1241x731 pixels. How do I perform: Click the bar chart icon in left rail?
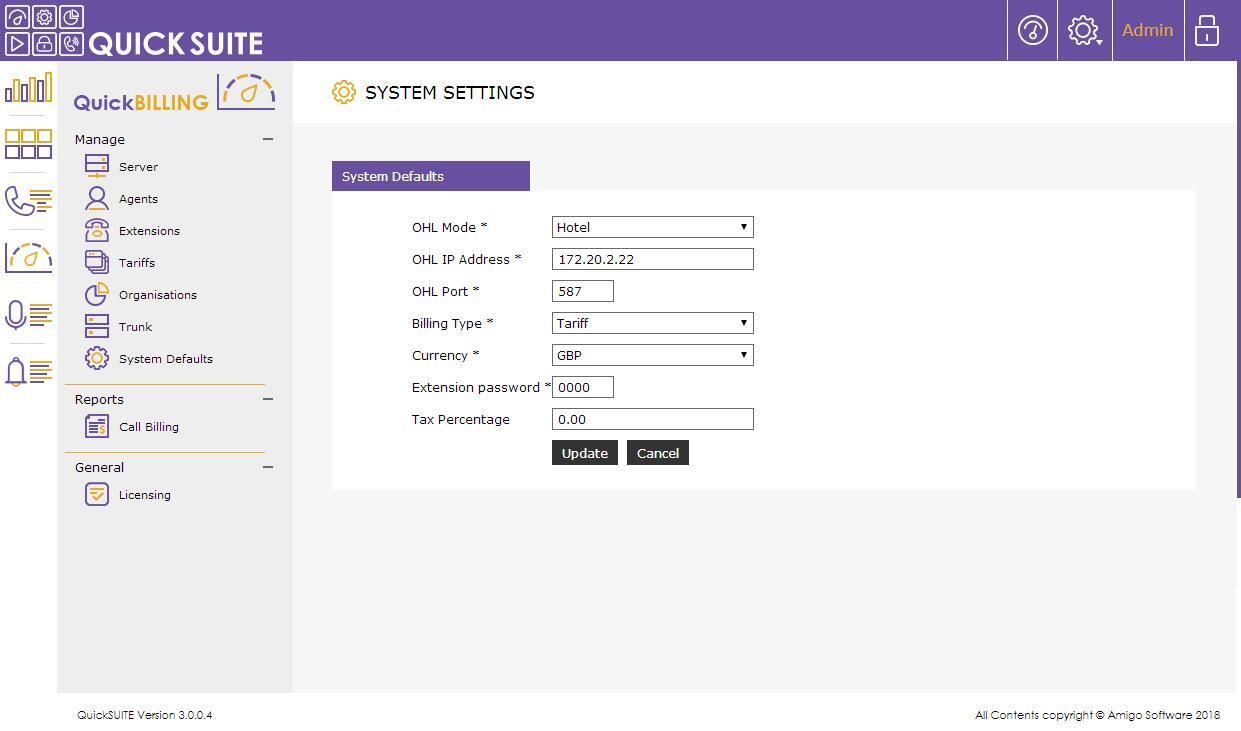[28, 89]
